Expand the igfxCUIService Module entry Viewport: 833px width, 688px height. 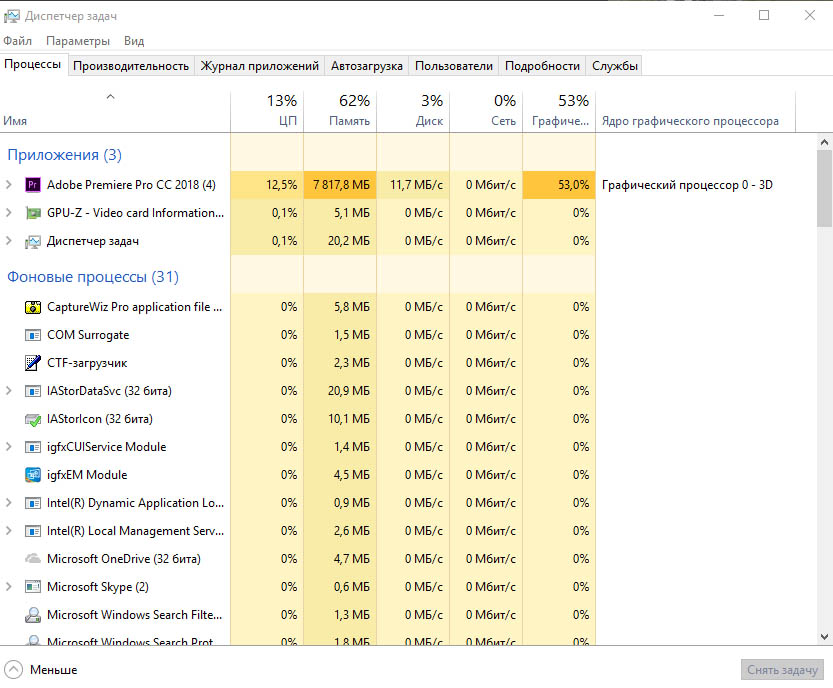9,447
